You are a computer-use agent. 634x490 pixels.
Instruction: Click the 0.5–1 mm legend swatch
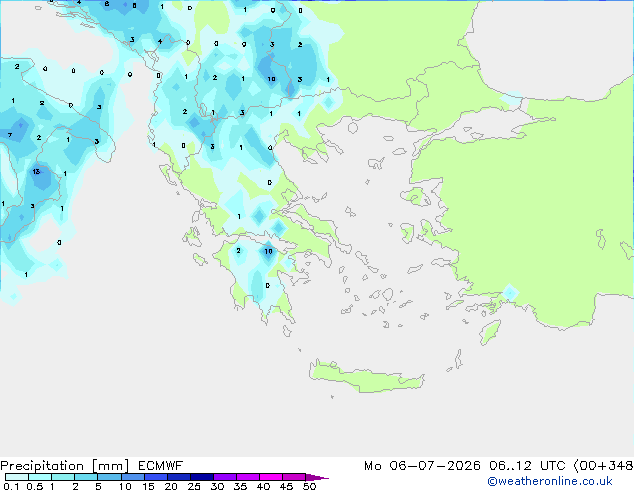(x=40, y=477)
